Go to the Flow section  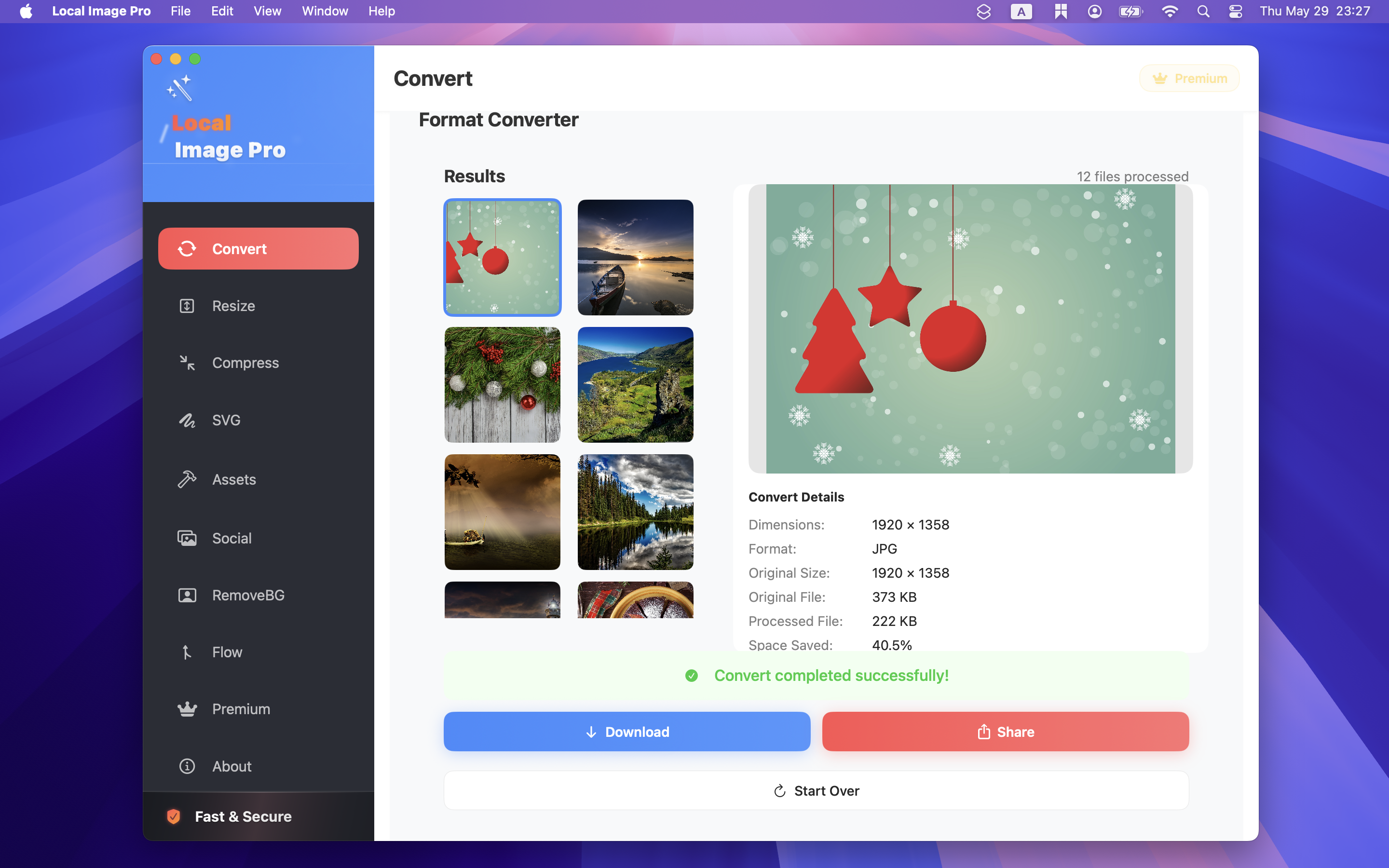point(259,652)
